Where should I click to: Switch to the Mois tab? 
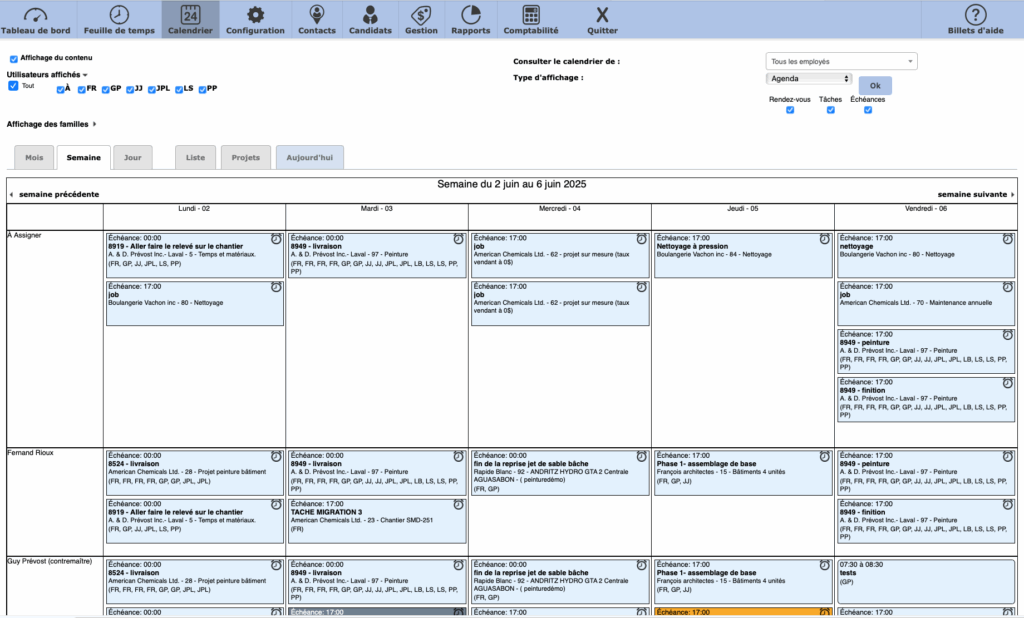(x=34, y=158)
